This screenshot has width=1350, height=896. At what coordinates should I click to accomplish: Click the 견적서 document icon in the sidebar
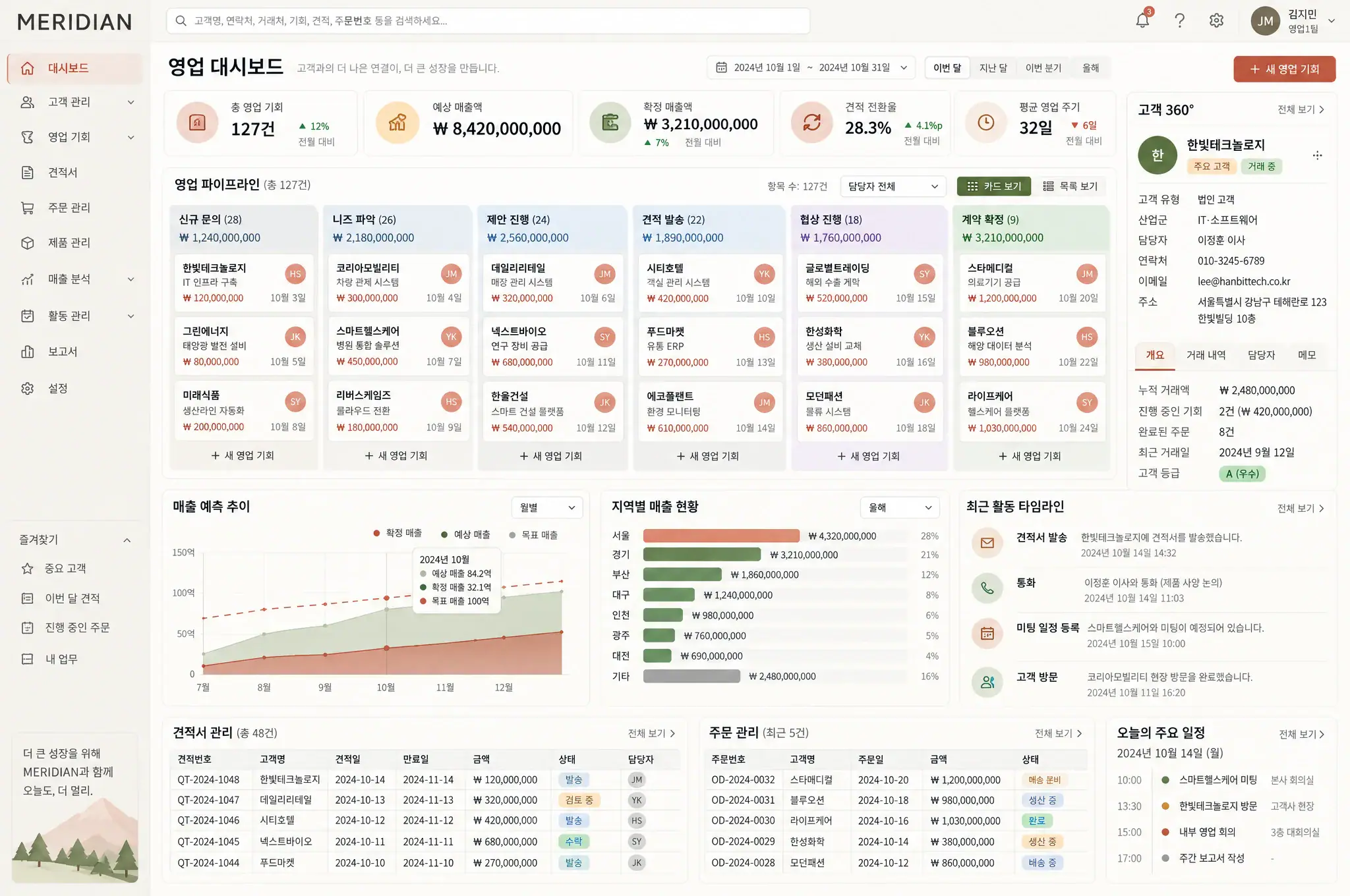tap(28, 173)
